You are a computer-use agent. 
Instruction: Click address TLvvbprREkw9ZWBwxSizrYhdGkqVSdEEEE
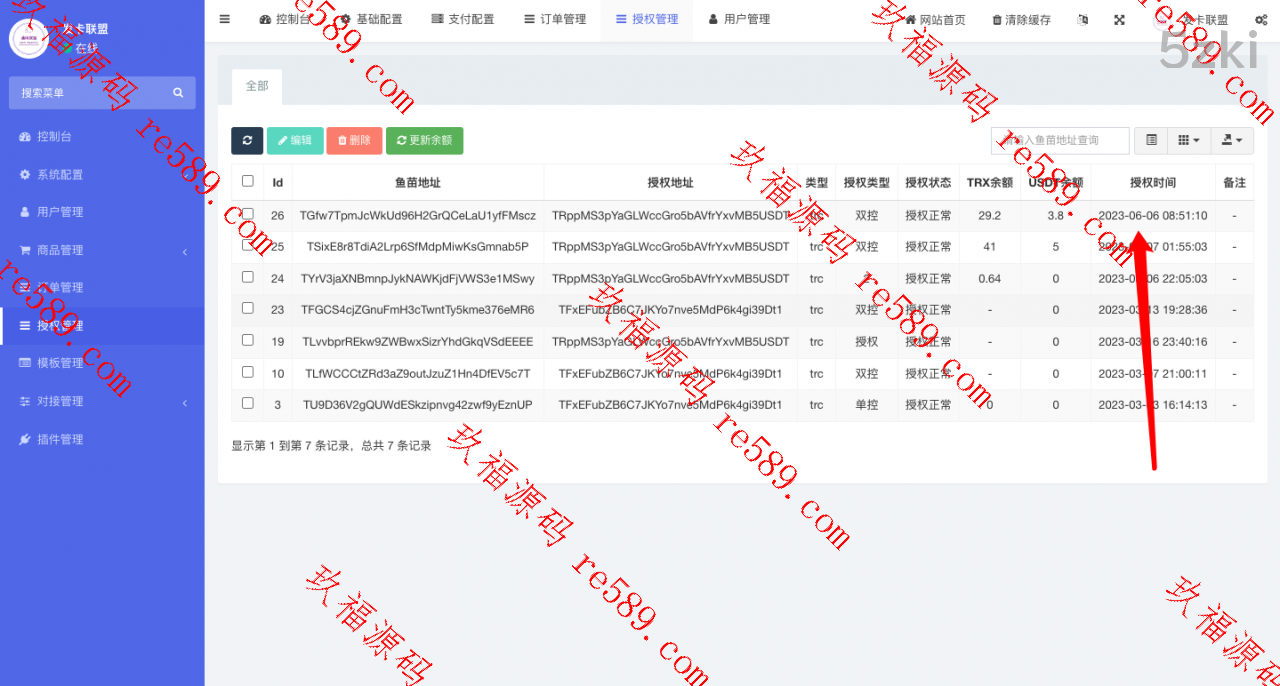(x=418, y=342)
